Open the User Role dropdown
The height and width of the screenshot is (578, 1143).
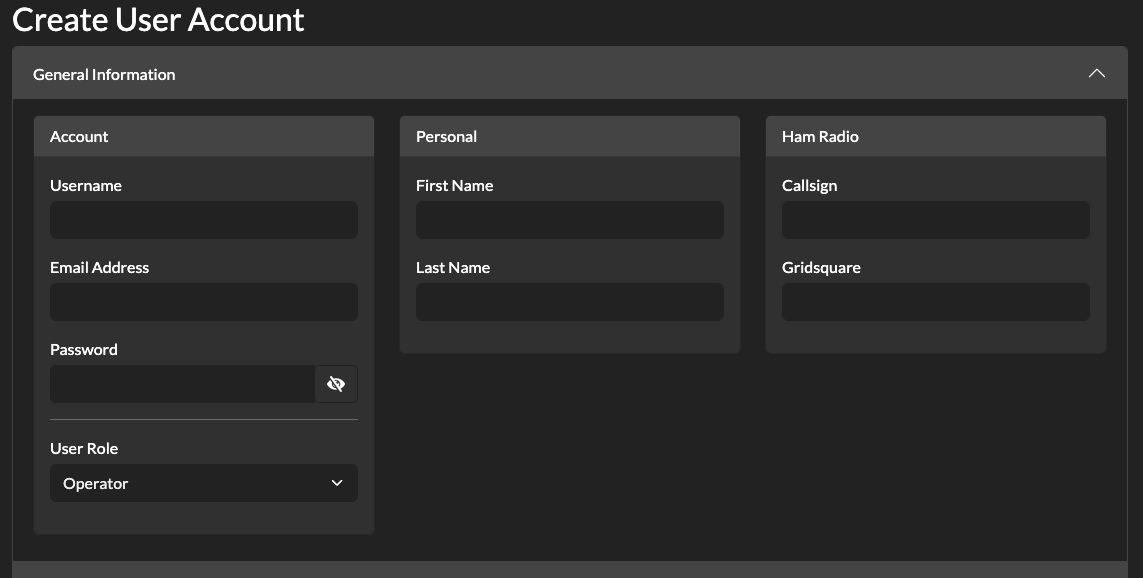[204, 483]
